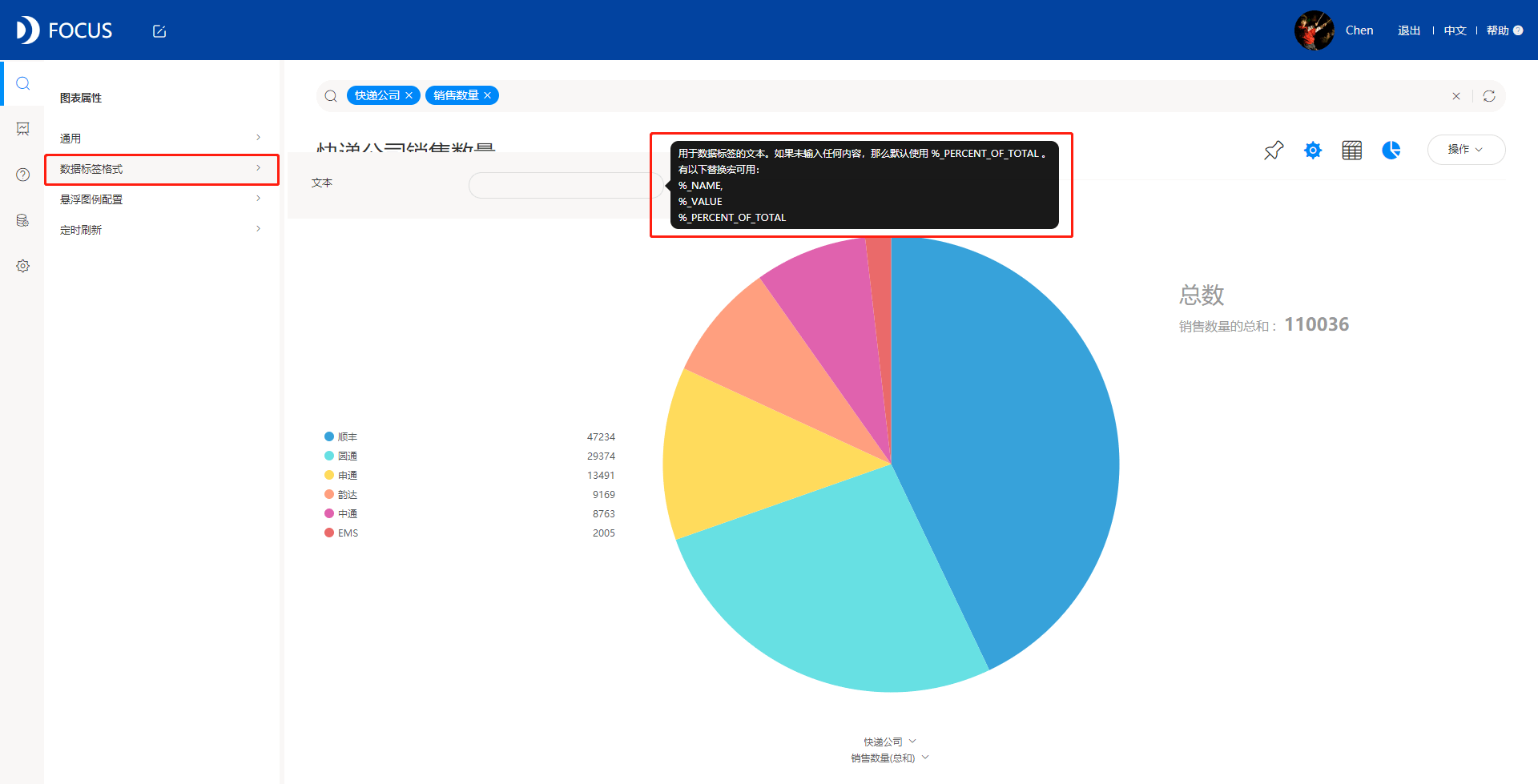The image size is (1538, 784).
Task: Expand the 悬浮图例配置 section
Action: coord(161,199)
